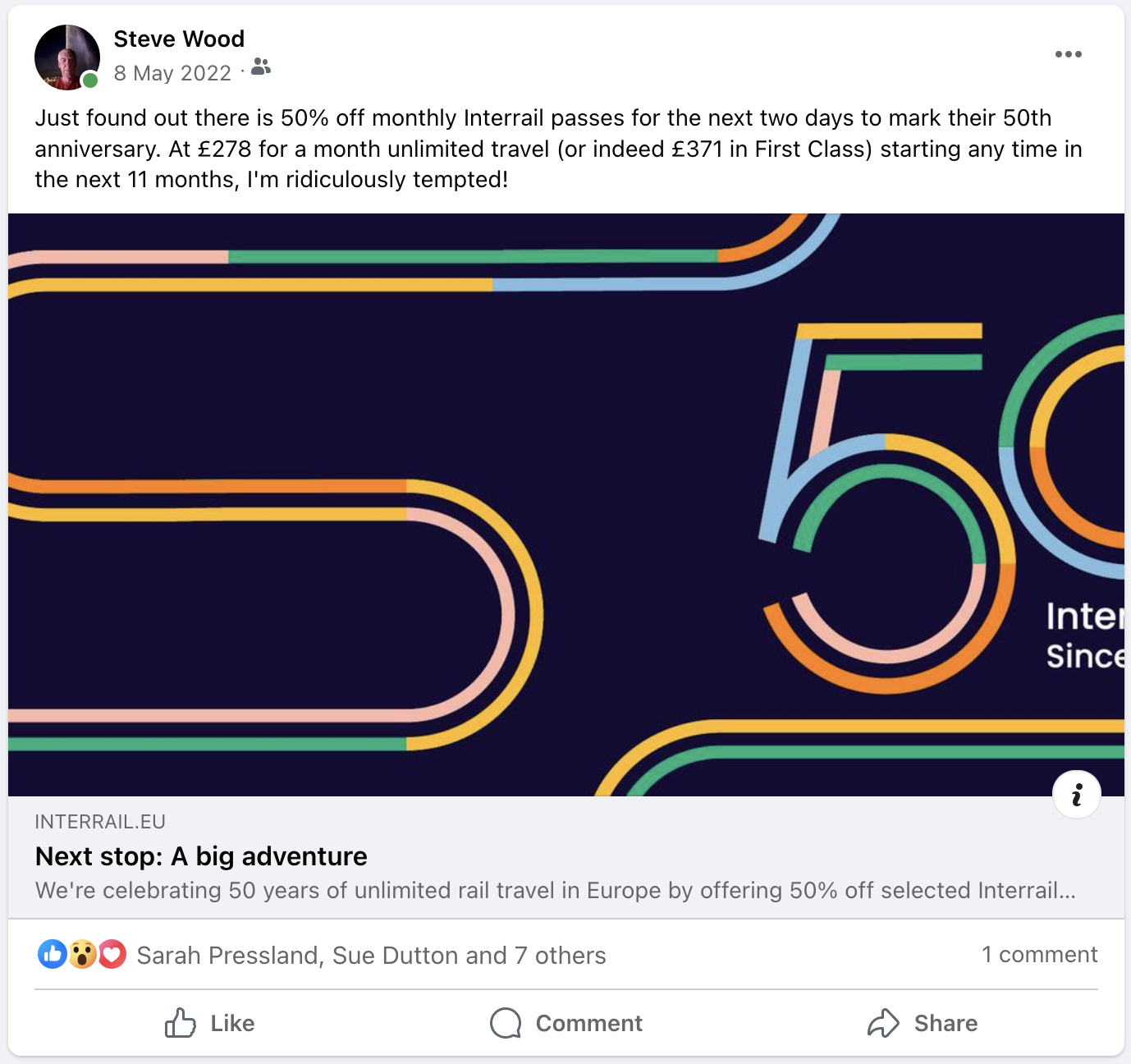Expand the '1 comment' thread
Screen dimensions: 1131x1064
tap(1039, 954)
